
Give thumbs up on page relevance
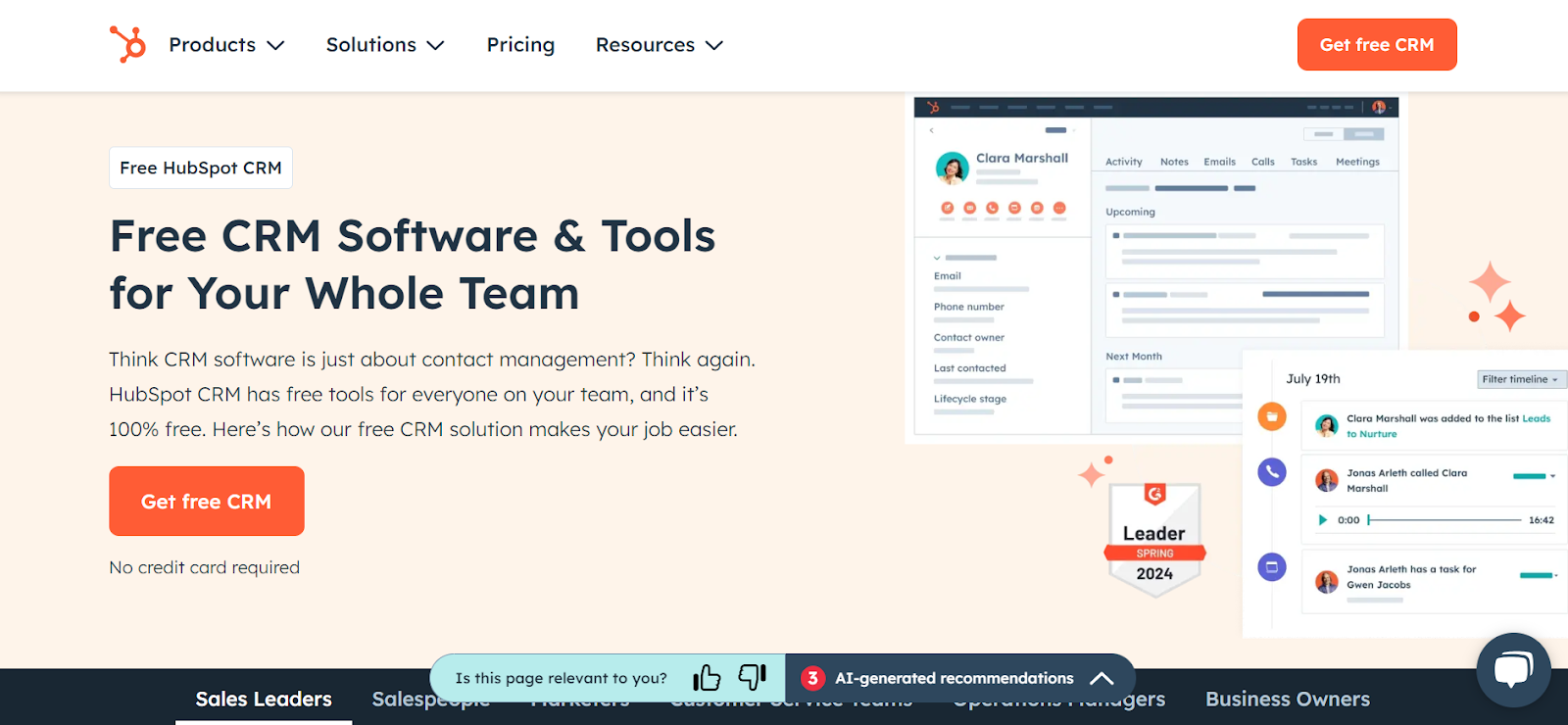(x=707, y=678)
